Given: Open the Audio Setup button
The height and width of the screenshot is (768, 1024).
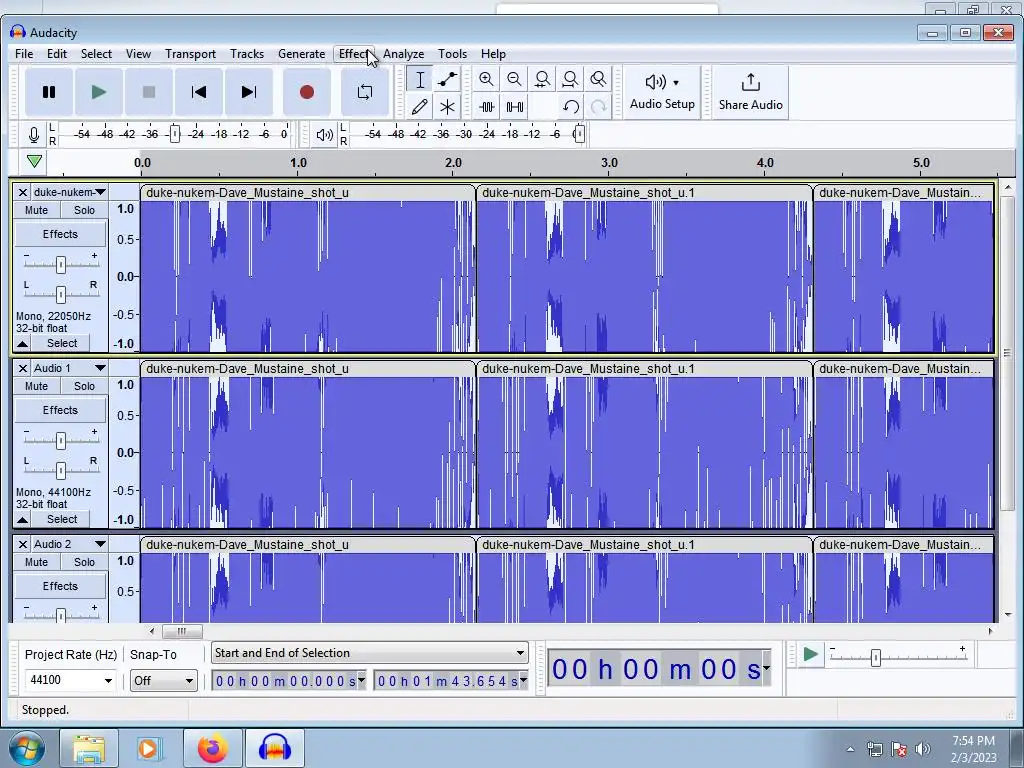Looking at the screenshot, I should 662,92.
